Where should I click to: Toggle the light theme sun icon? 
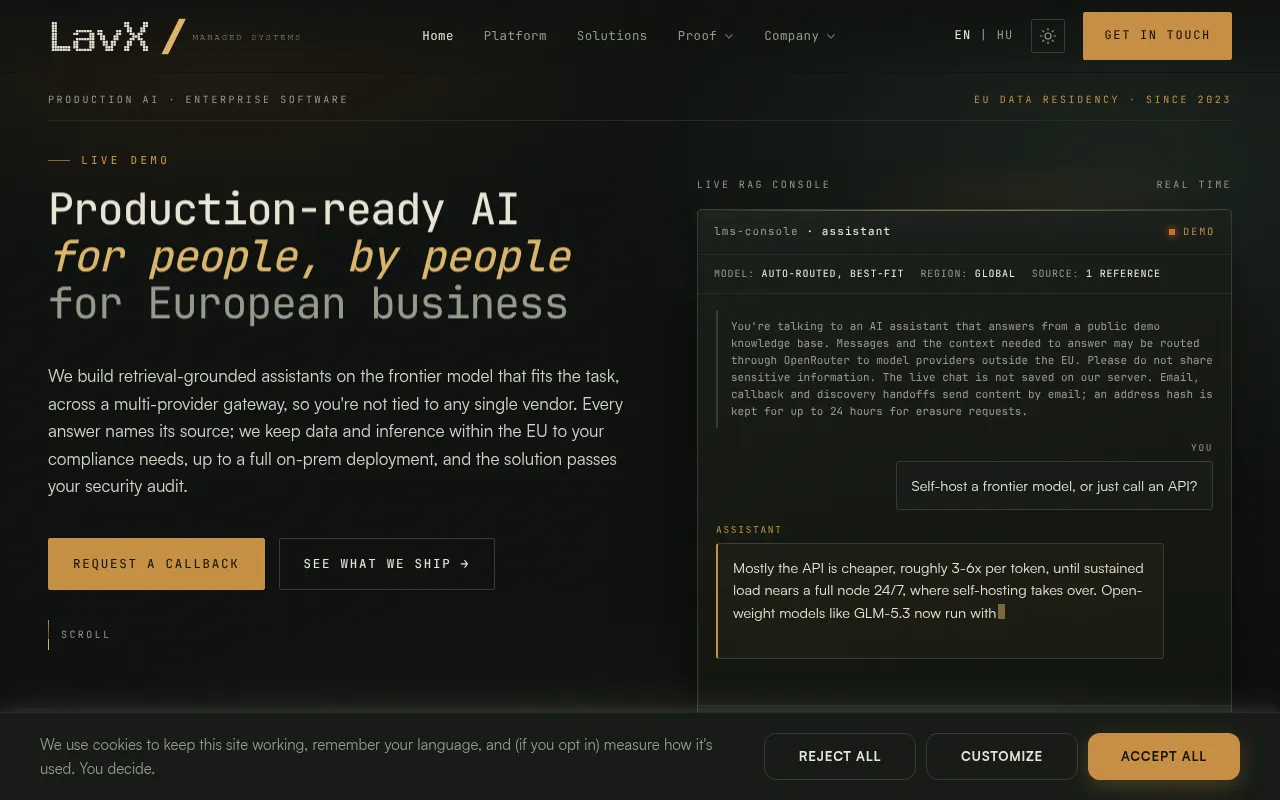1048,36
